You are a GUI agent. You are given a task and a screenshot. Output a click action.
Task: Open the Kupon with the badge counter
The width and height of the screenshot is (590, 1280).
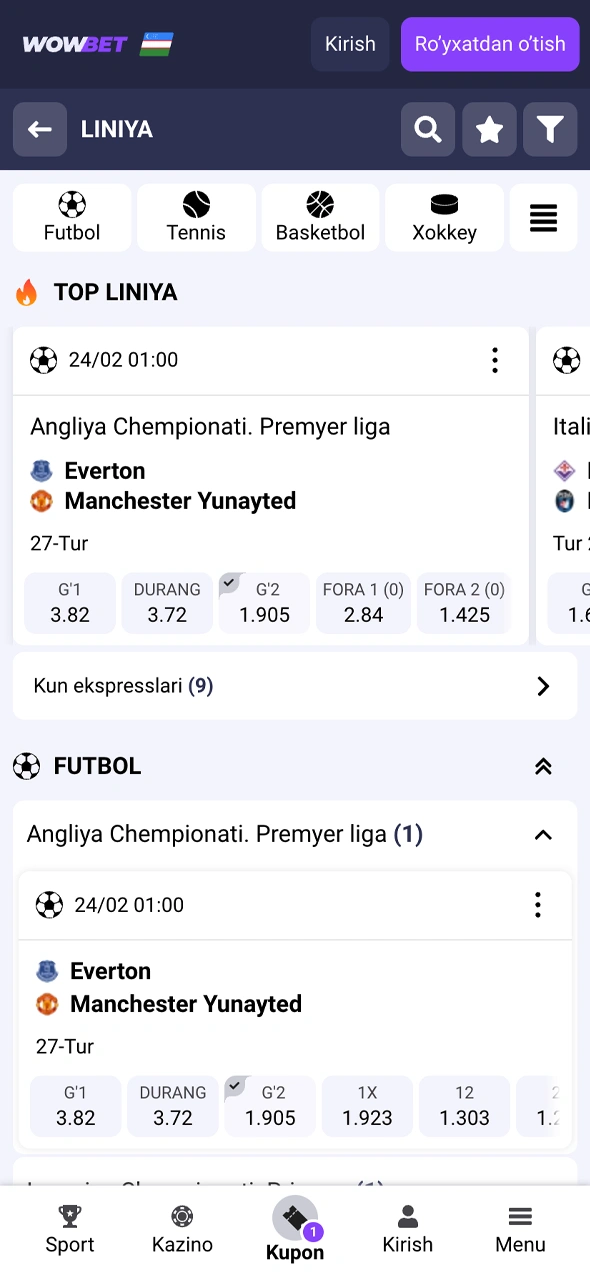(295, 1225)
